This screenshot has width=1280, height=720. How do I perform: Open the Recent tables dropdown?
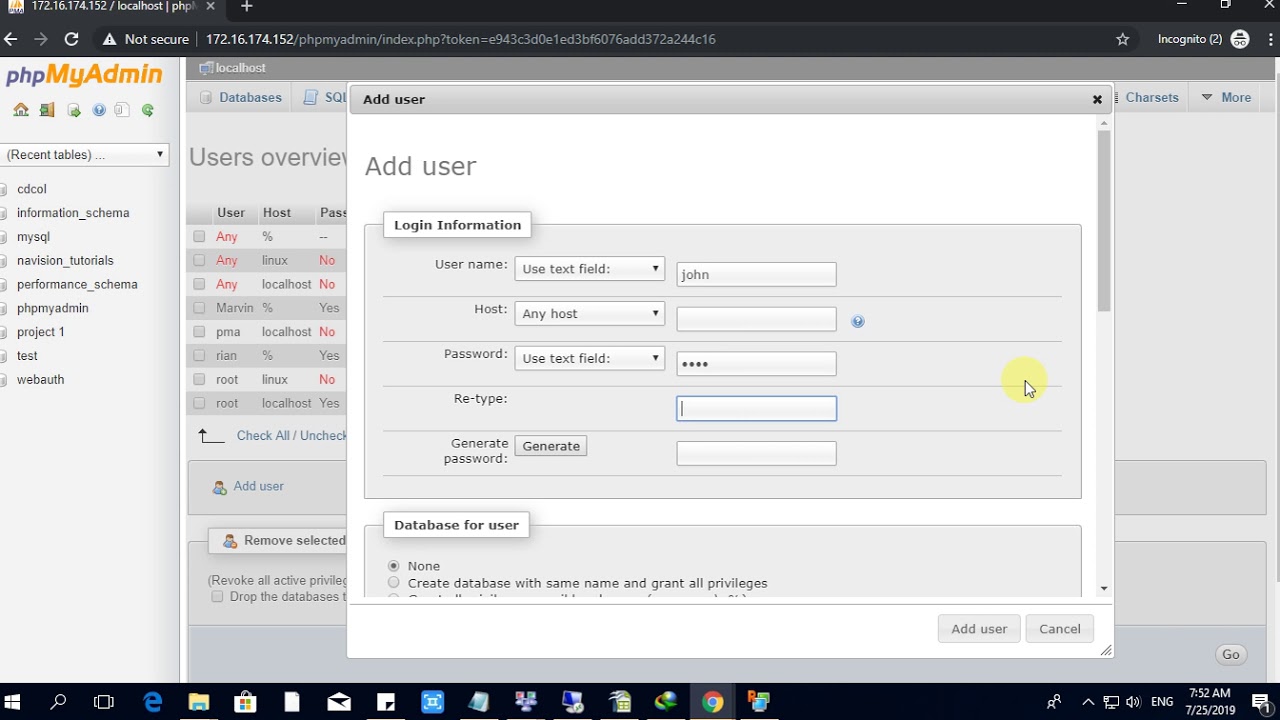84,155
